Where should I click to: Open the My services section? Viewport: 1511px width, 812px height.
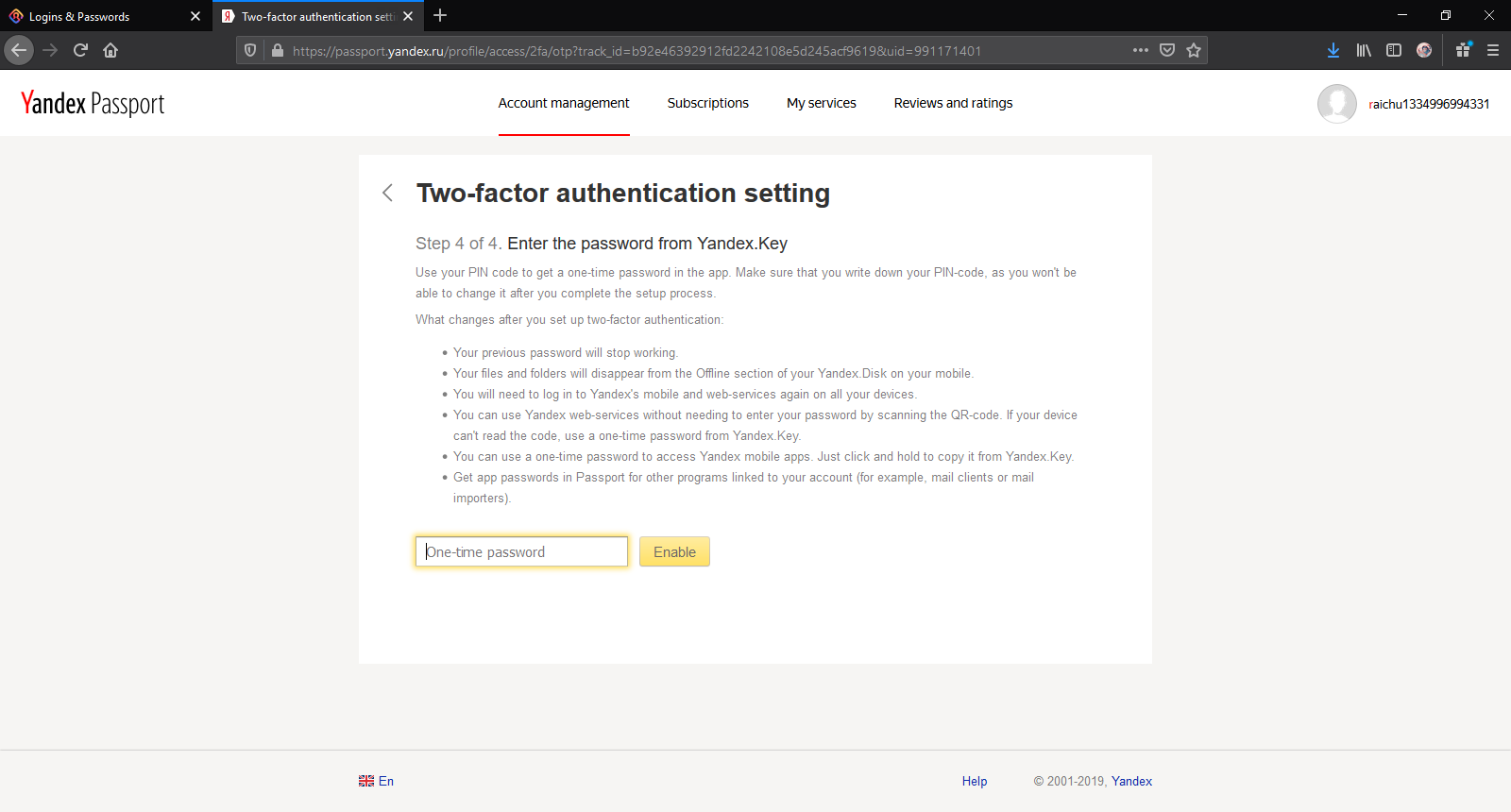click(x=822, y=103)
